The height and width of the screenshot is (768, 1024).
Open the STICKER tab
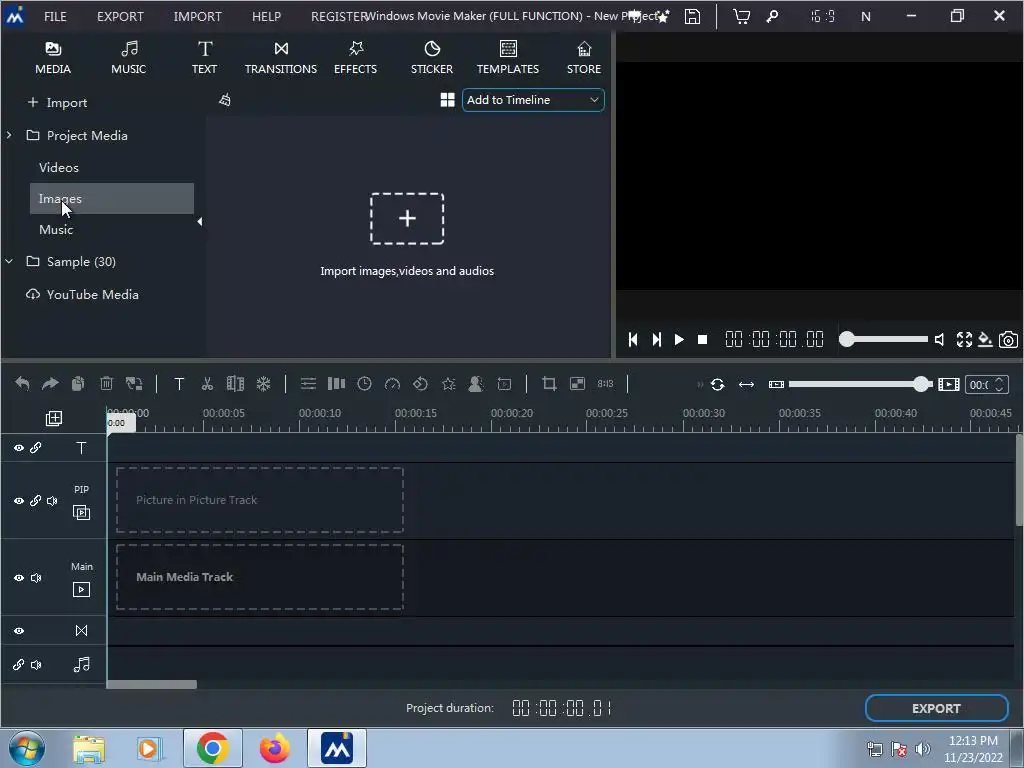pos(432,57)
